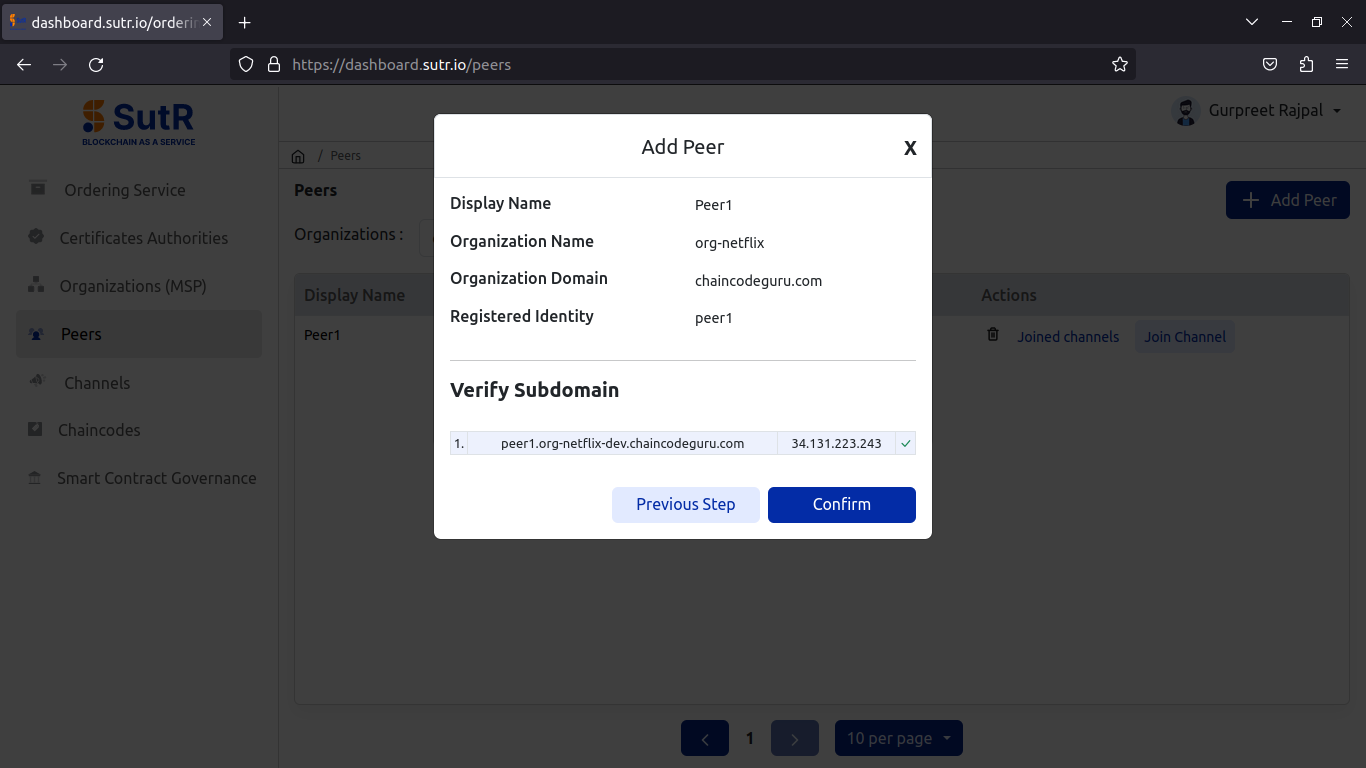Viewport: 1366px width, 768px height.
Task: Open a new browser tab
Action: point(244,22)
